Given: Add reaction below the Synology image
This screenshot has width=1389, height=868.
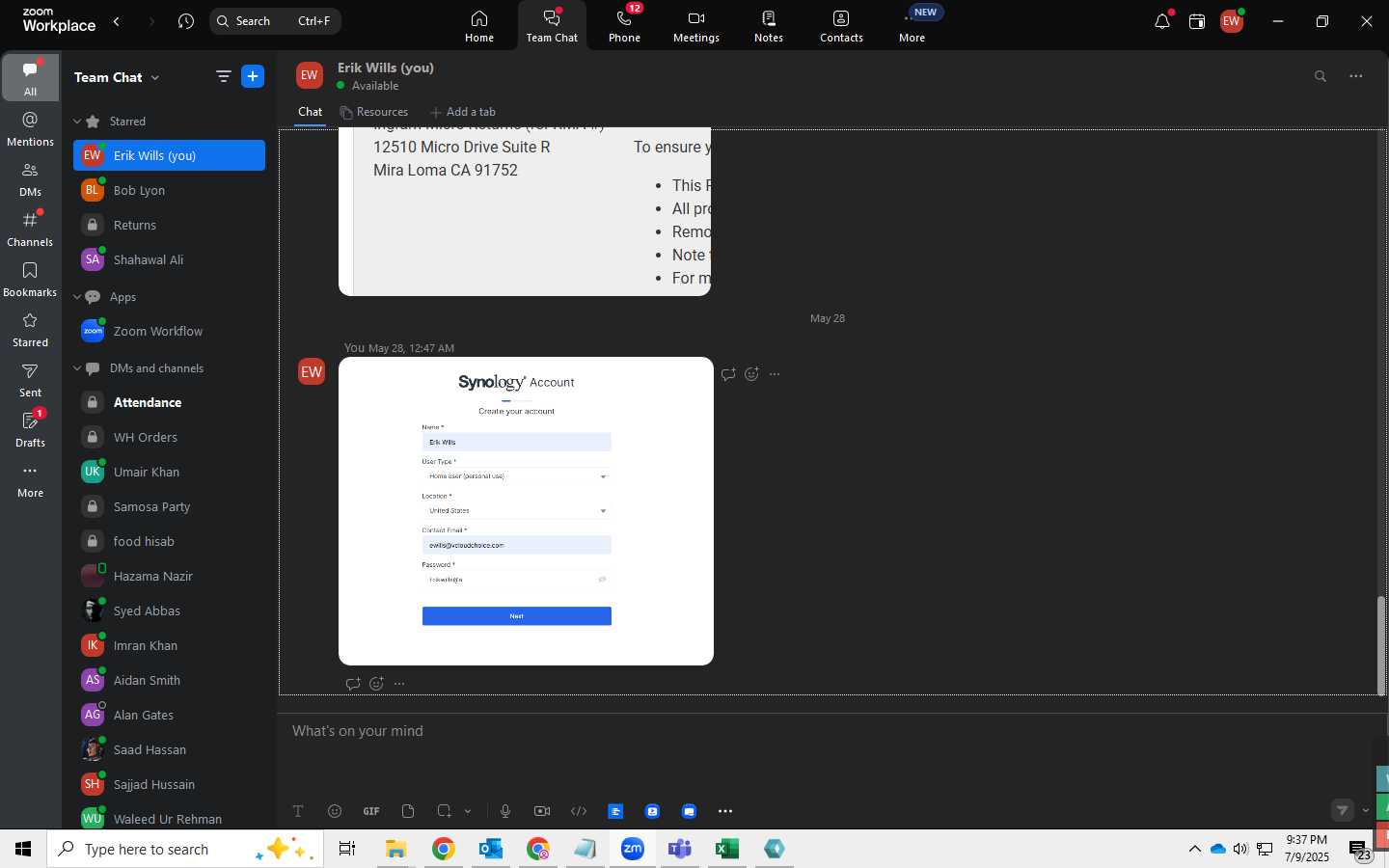Looking at the screenshot, I should coord(376,684).
